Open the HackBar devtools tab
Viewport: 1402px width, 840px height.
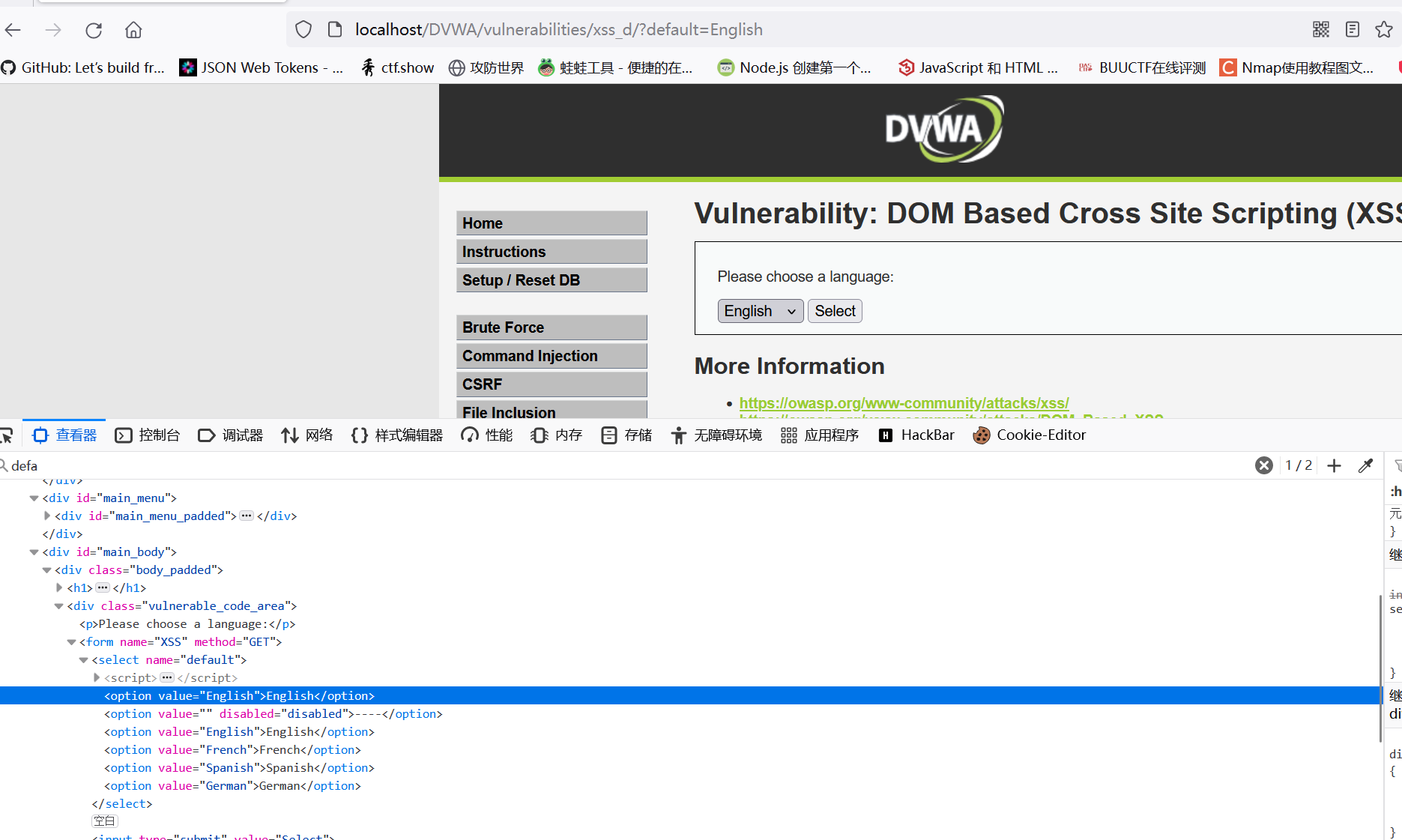pos(916,435)
